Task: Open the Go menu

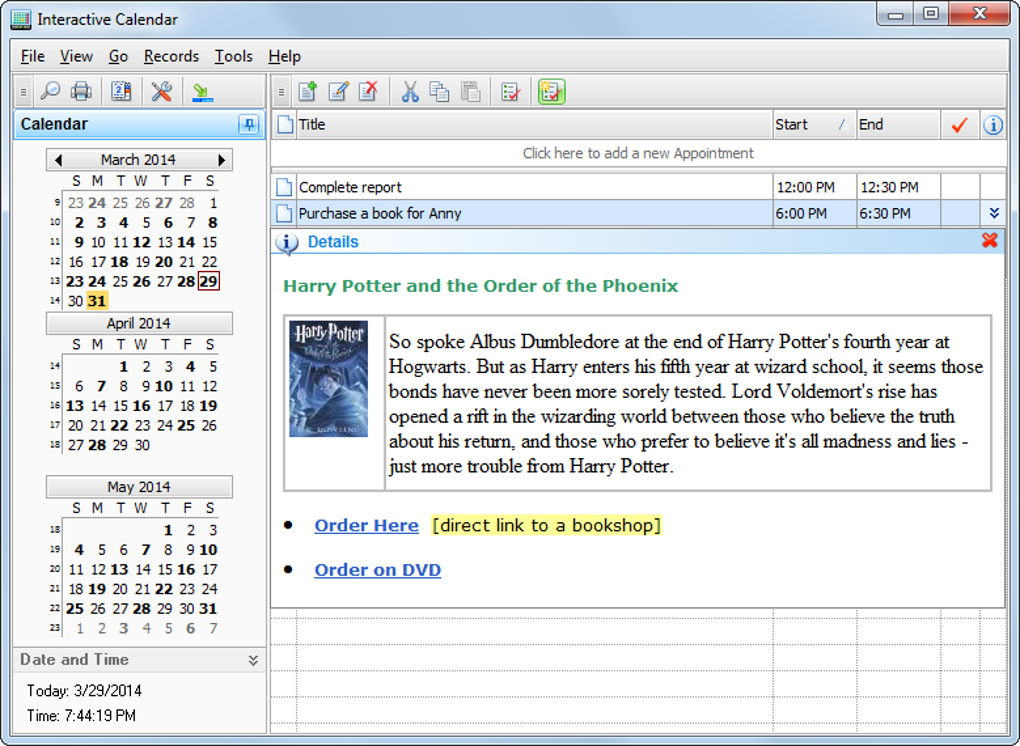Action: click(x=118, y=57)
